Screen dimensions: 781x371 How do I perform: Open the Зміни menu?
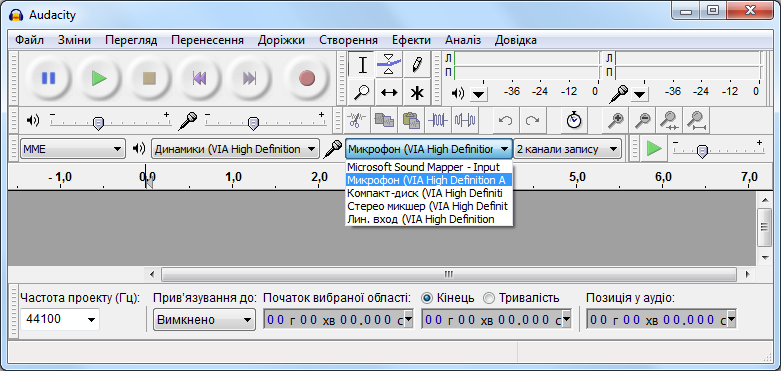[74, 40]
